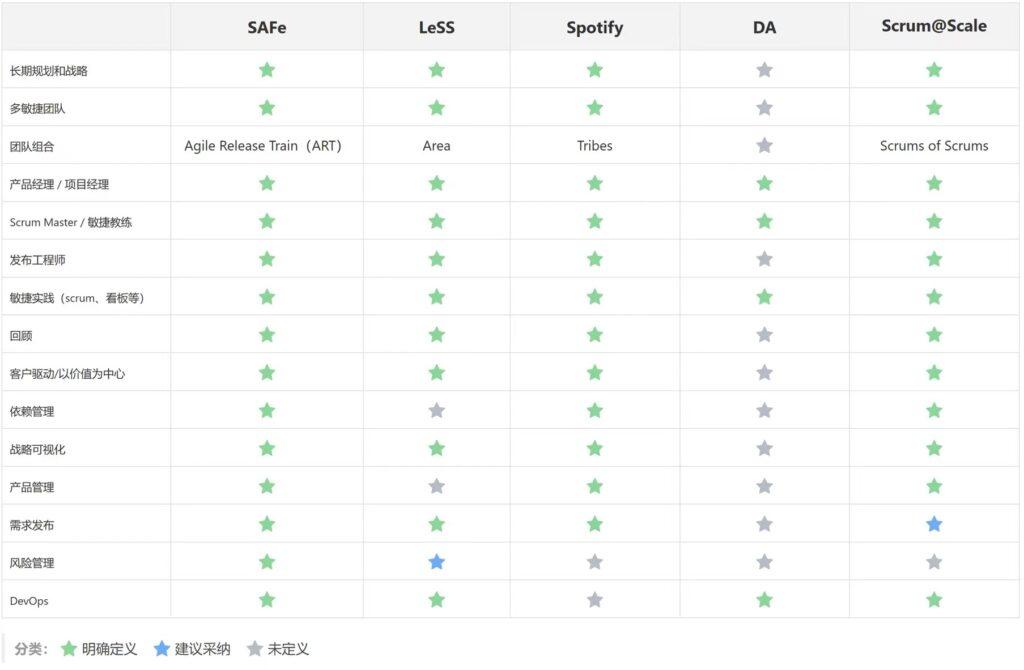Click the gray star for LeSS 依赖管理
Screen dimensions: 1024x670
pos(436,410)
